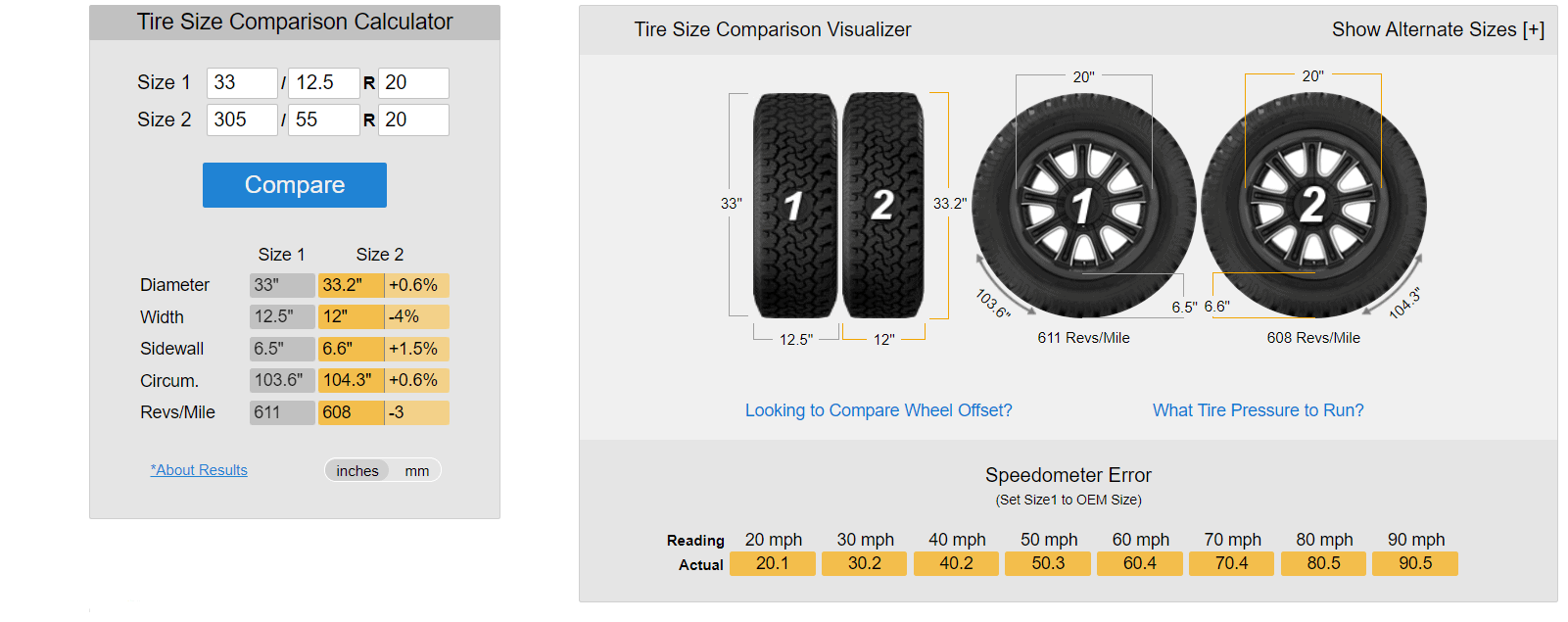Edit the Size 1 width field showing 33

(x=241, y=82)
